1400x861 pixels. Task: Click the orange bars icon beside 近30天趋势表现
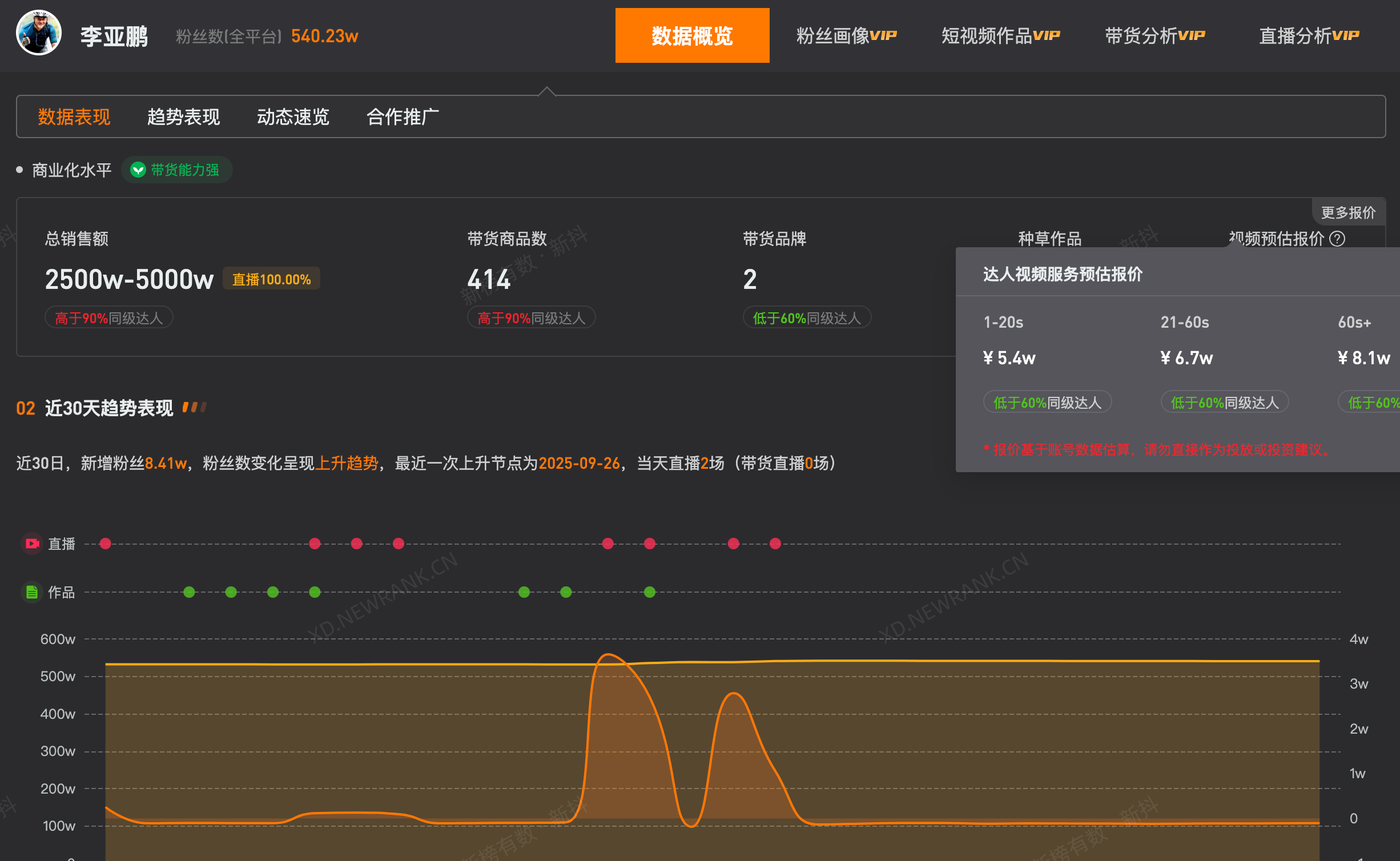pyautogui.click(x=194, y=407)
